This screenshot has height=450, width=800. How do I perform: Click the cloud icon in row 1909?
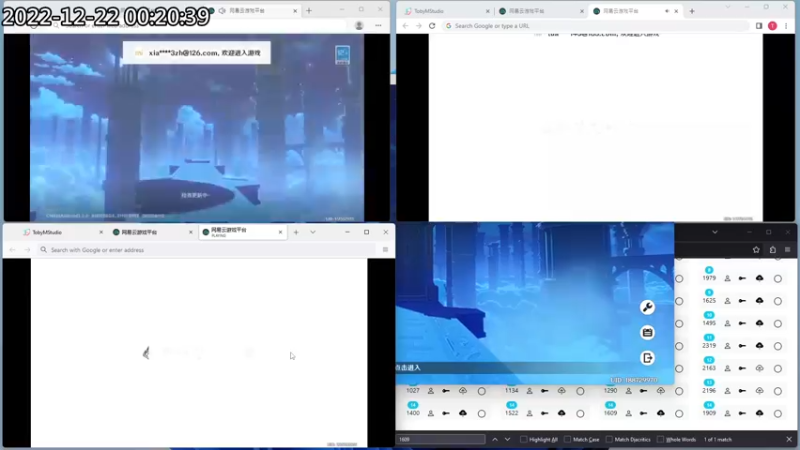point(760,413)
